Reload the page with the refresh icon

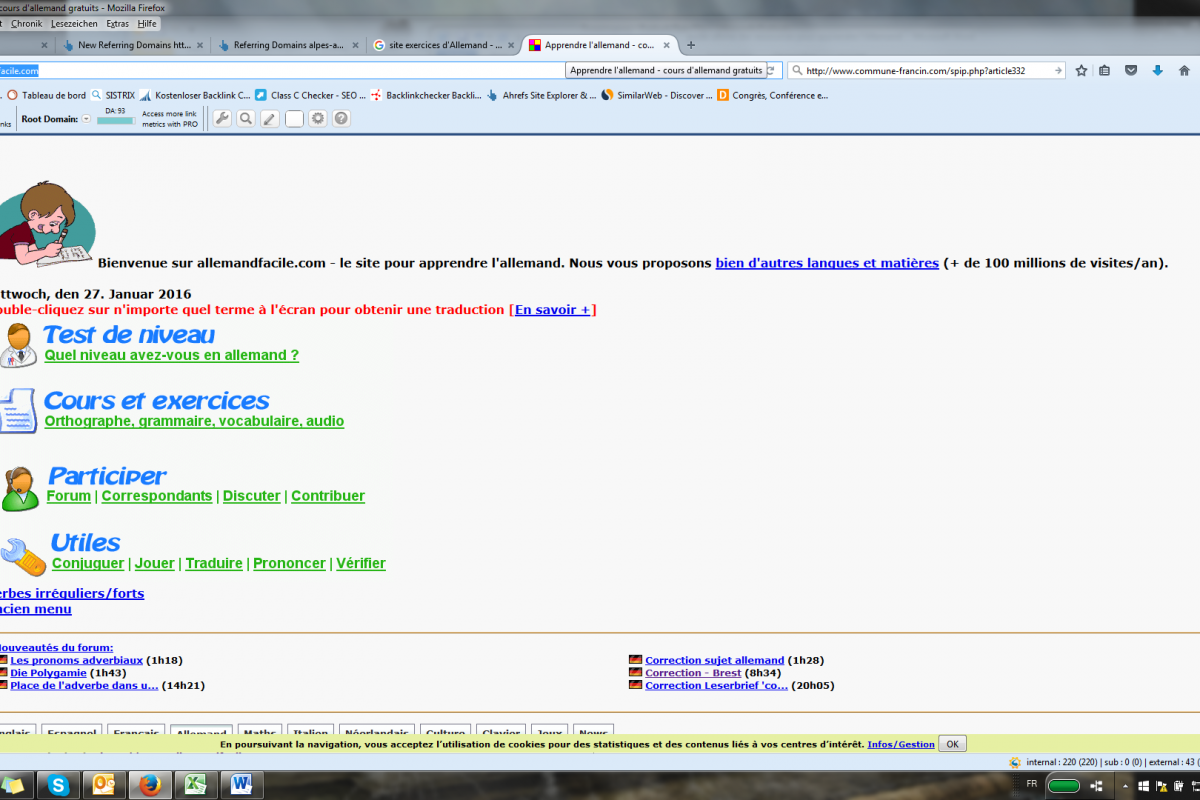[773, 70]
